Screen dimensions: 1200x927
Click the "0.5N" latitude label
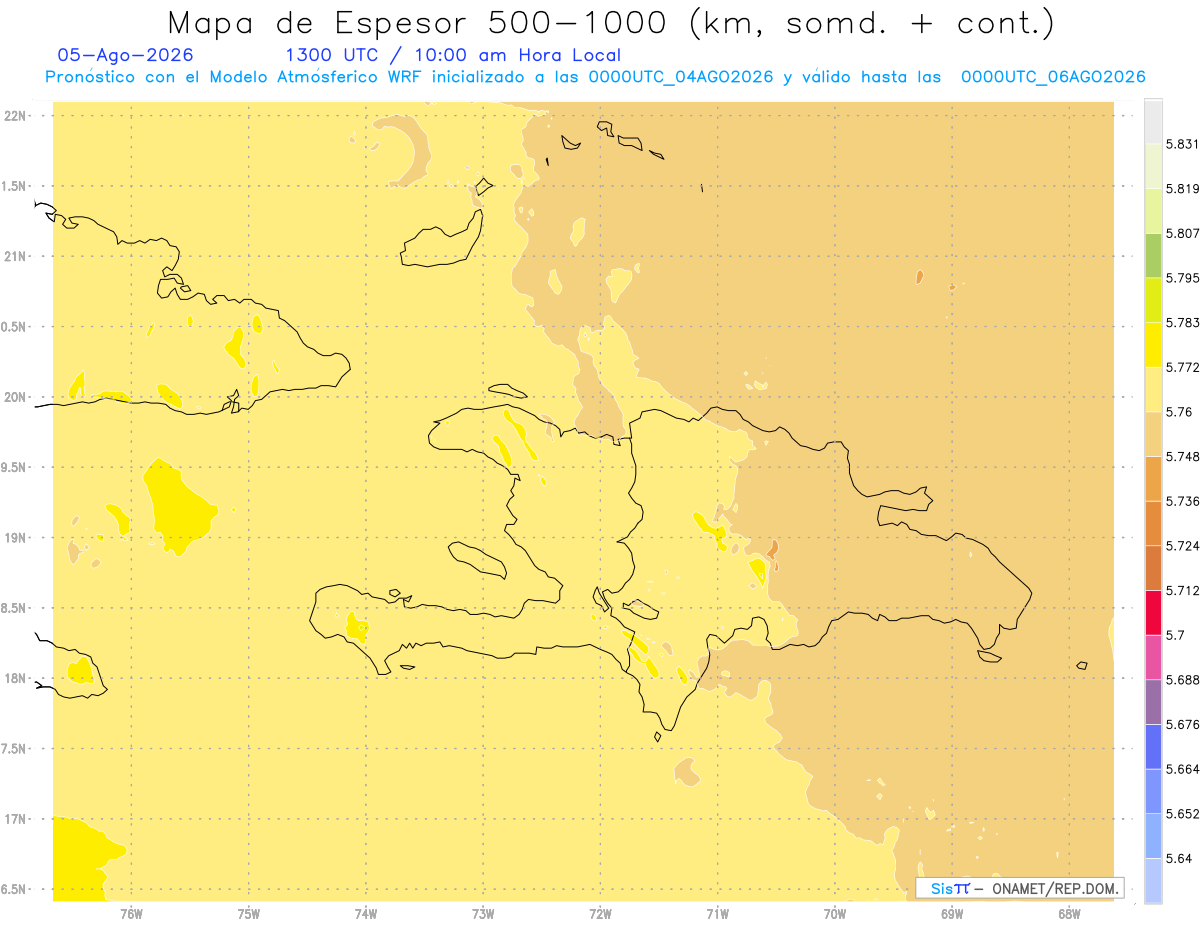click(x=15, y=327)
